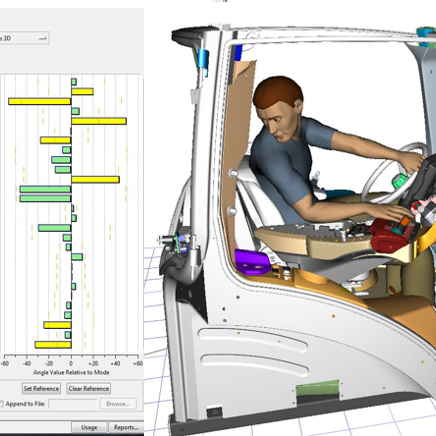Open the Reports... button
The width and height of the screenshot is (436, 436).
click(x=126, y=427)
